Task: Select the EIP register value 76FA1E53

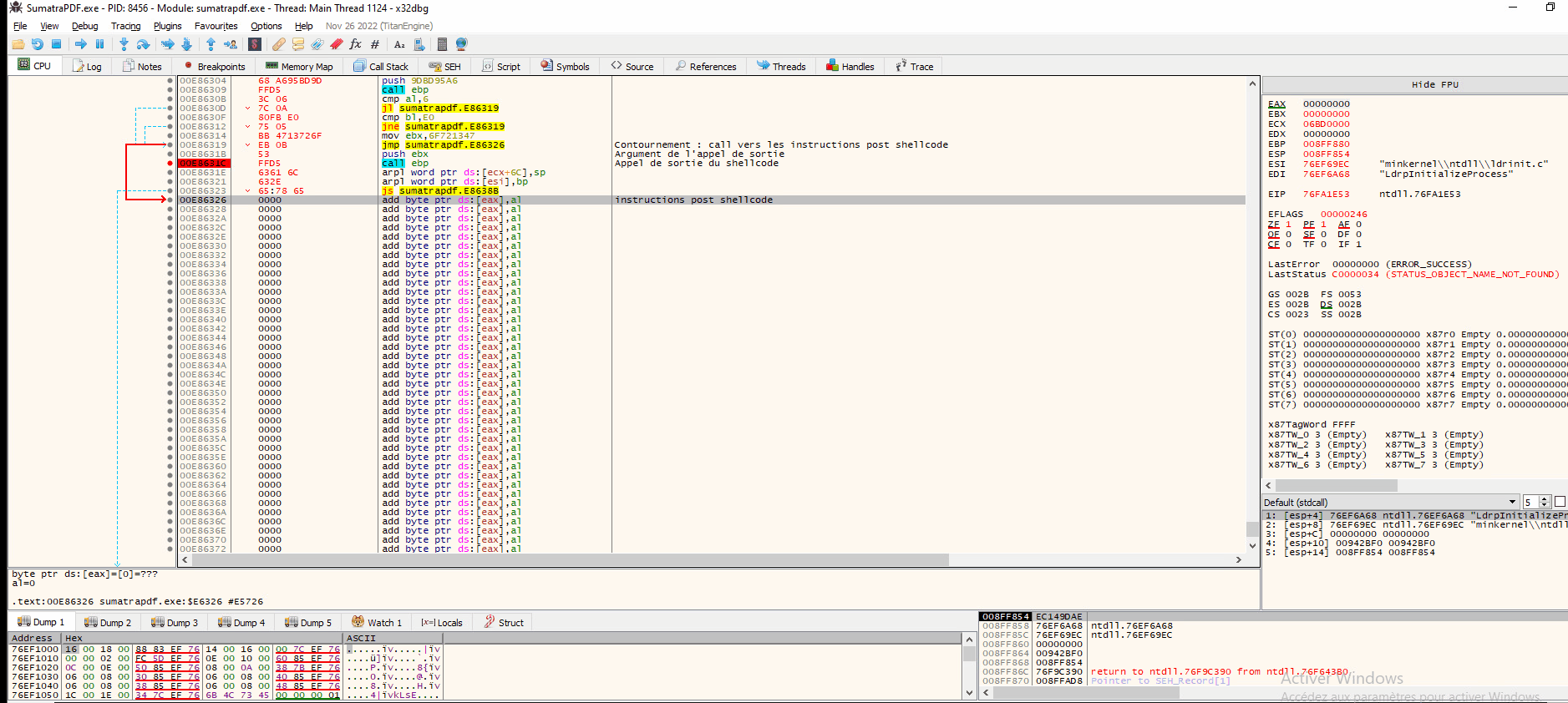Action: click(x=1326, y=194)
